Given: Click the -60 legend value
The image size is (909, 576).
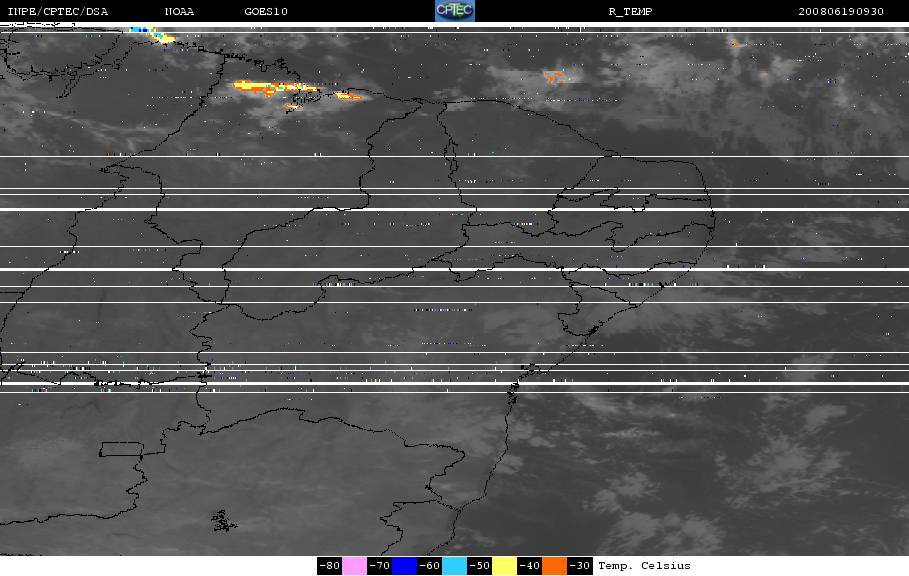Looking at the screenshot, I should pyautogui.click(x=430, y=566).
